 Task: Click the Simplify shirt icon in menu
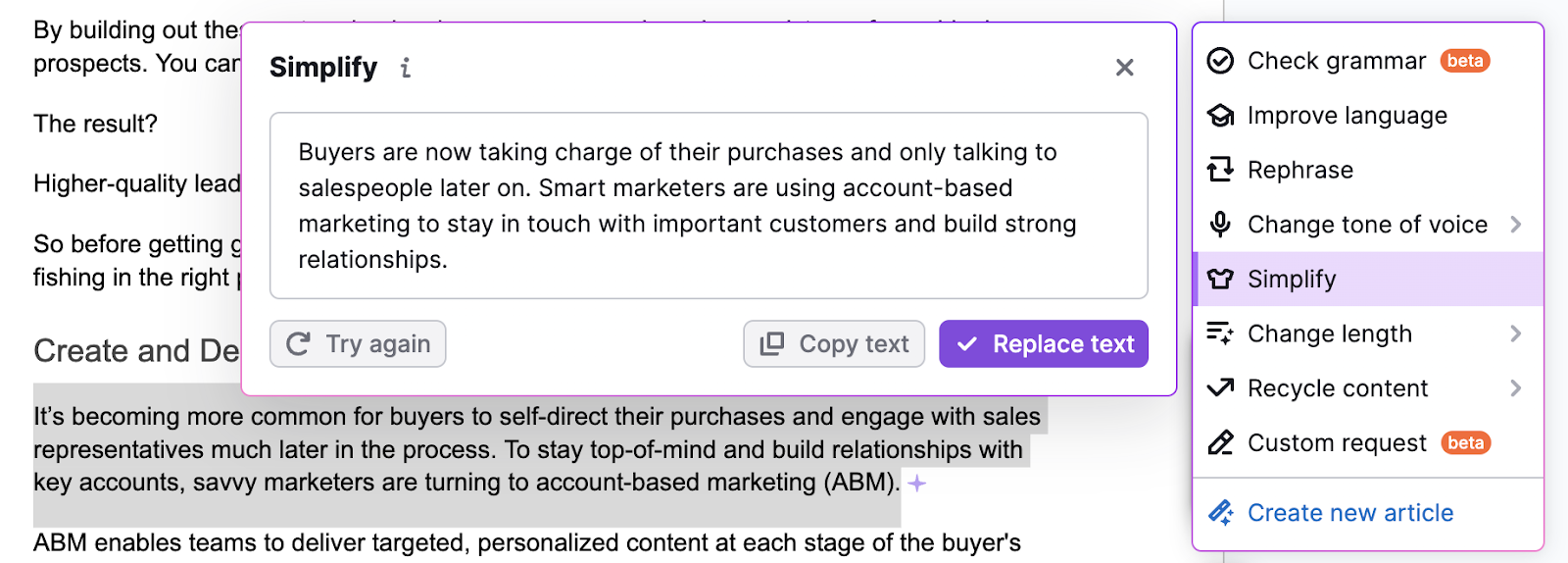[1220, 280]
